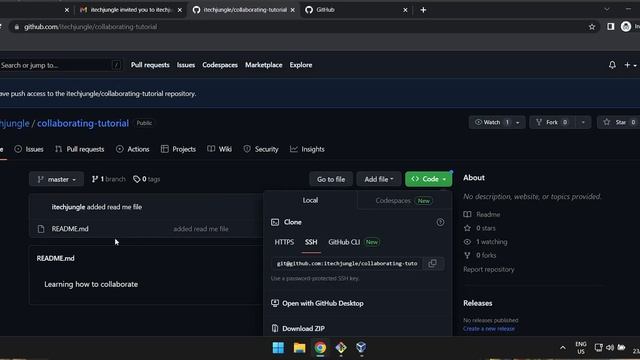This screenshot has height=360, width=640.
Task: Click the Report repository link
Action: [489, 269]
